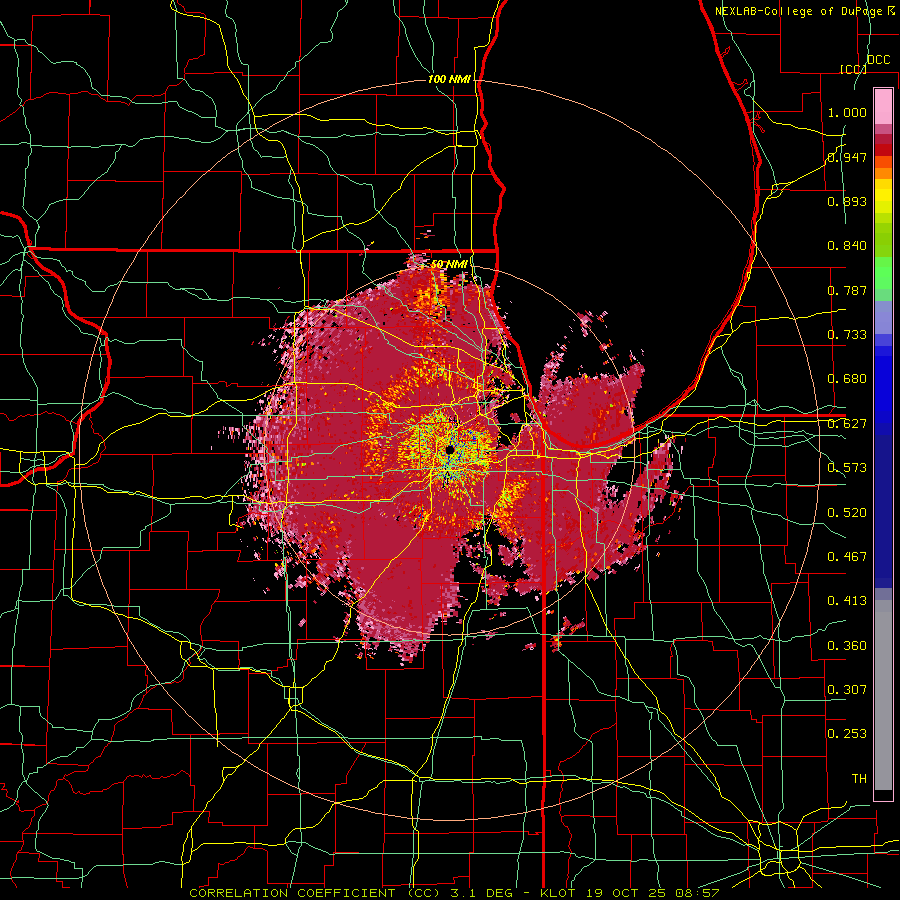Viewport: 900px width, 900px height.
Task: Click the 0.680 color scale label
Action: click(x=847, y=379)
